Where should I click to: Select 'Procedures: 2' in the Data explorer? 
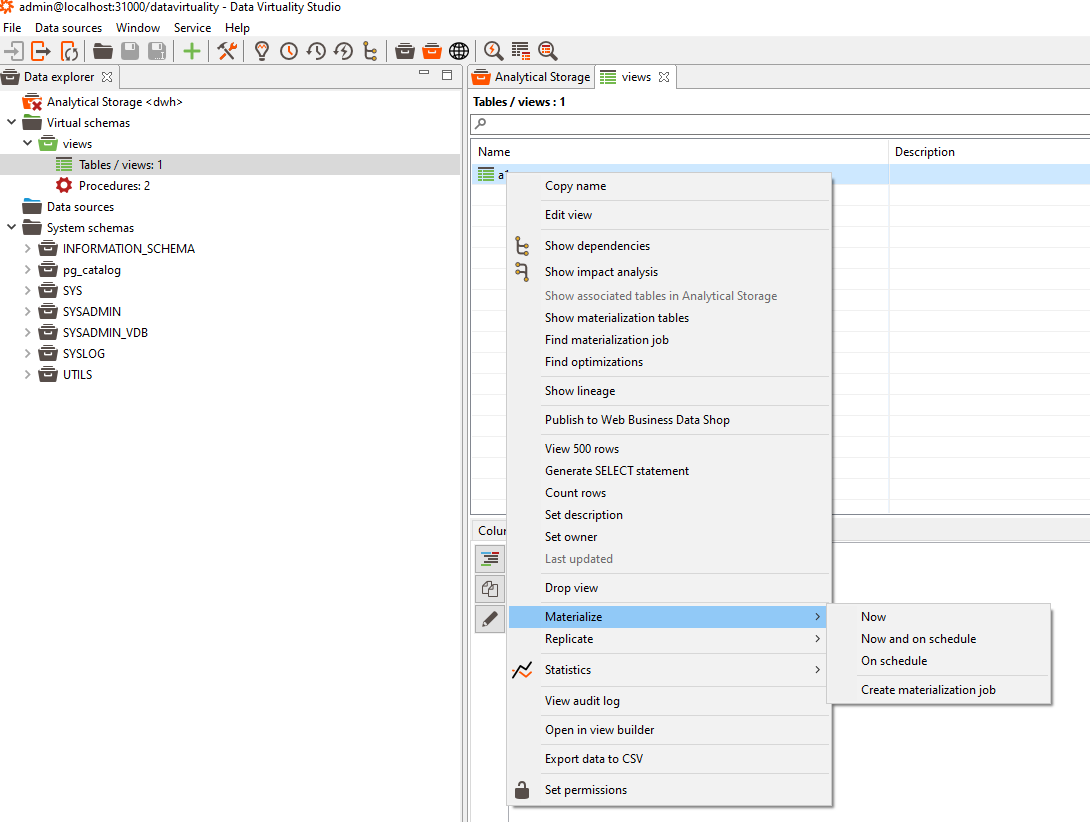coord(114,186)
